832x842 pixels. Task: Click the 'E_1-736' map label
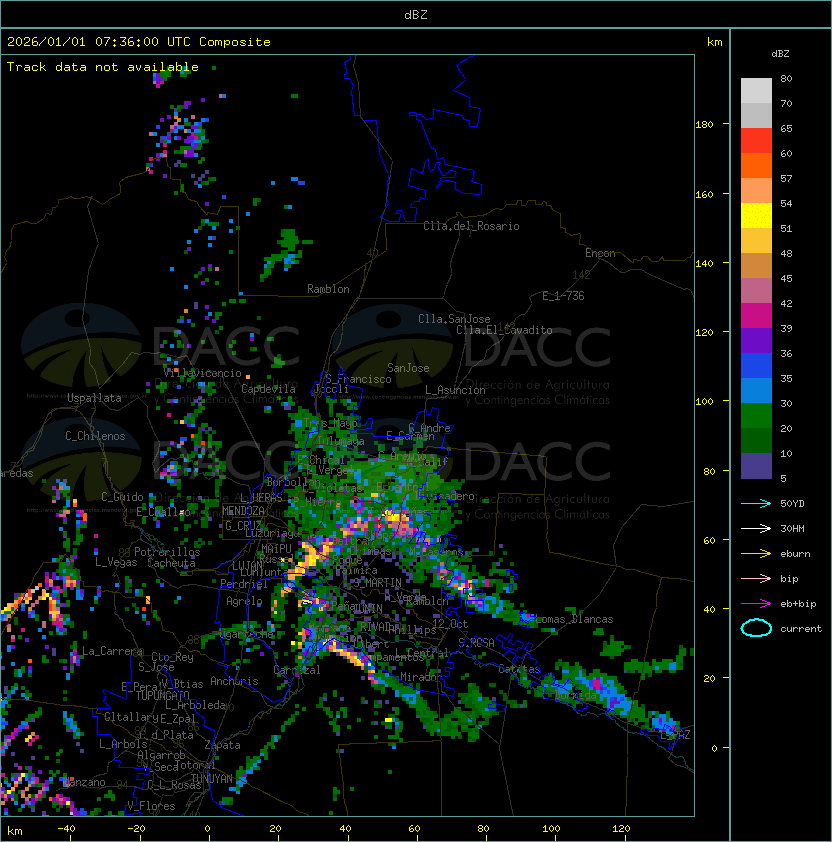click(563, 296)
